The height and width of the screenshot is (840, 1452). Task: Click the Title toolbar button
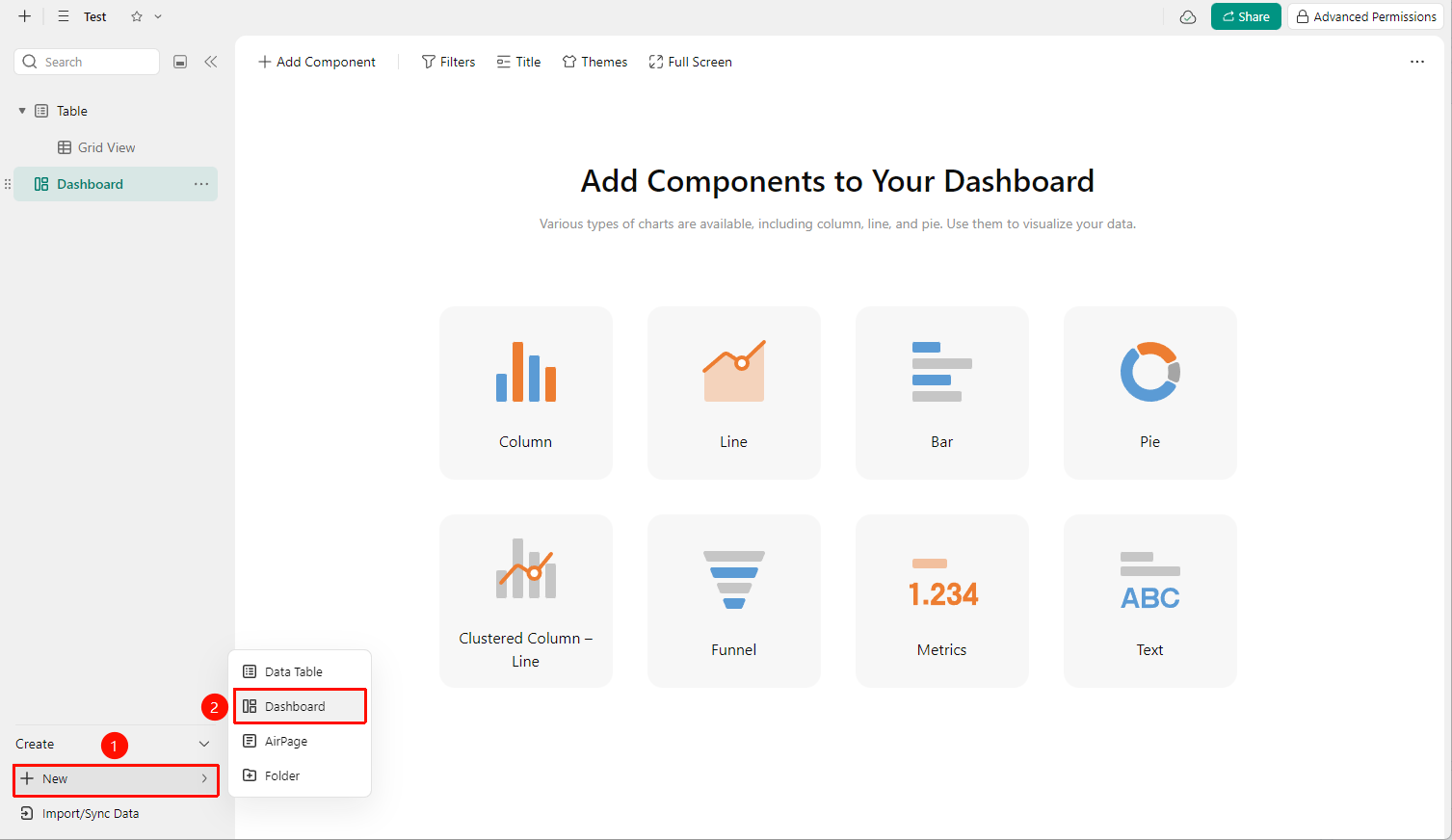click(x=518, y=62)
